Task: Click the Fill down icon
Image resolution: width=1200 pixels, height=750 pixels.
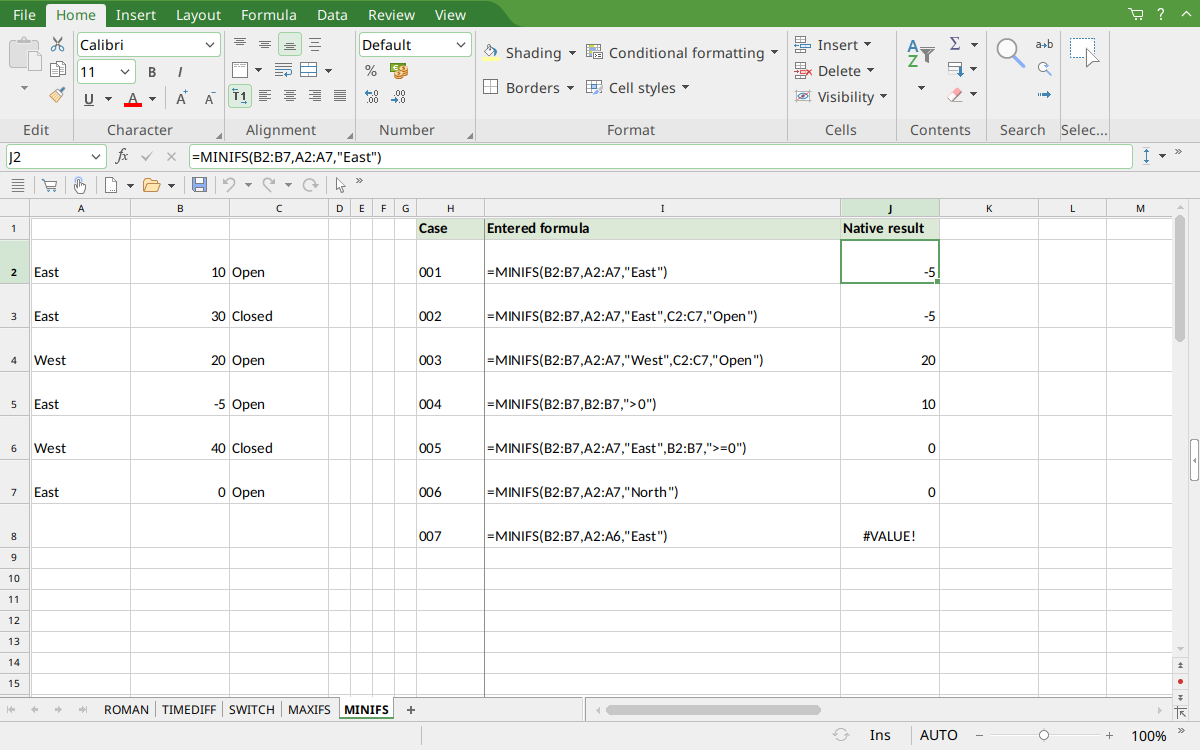Action: tap(955, 70)
